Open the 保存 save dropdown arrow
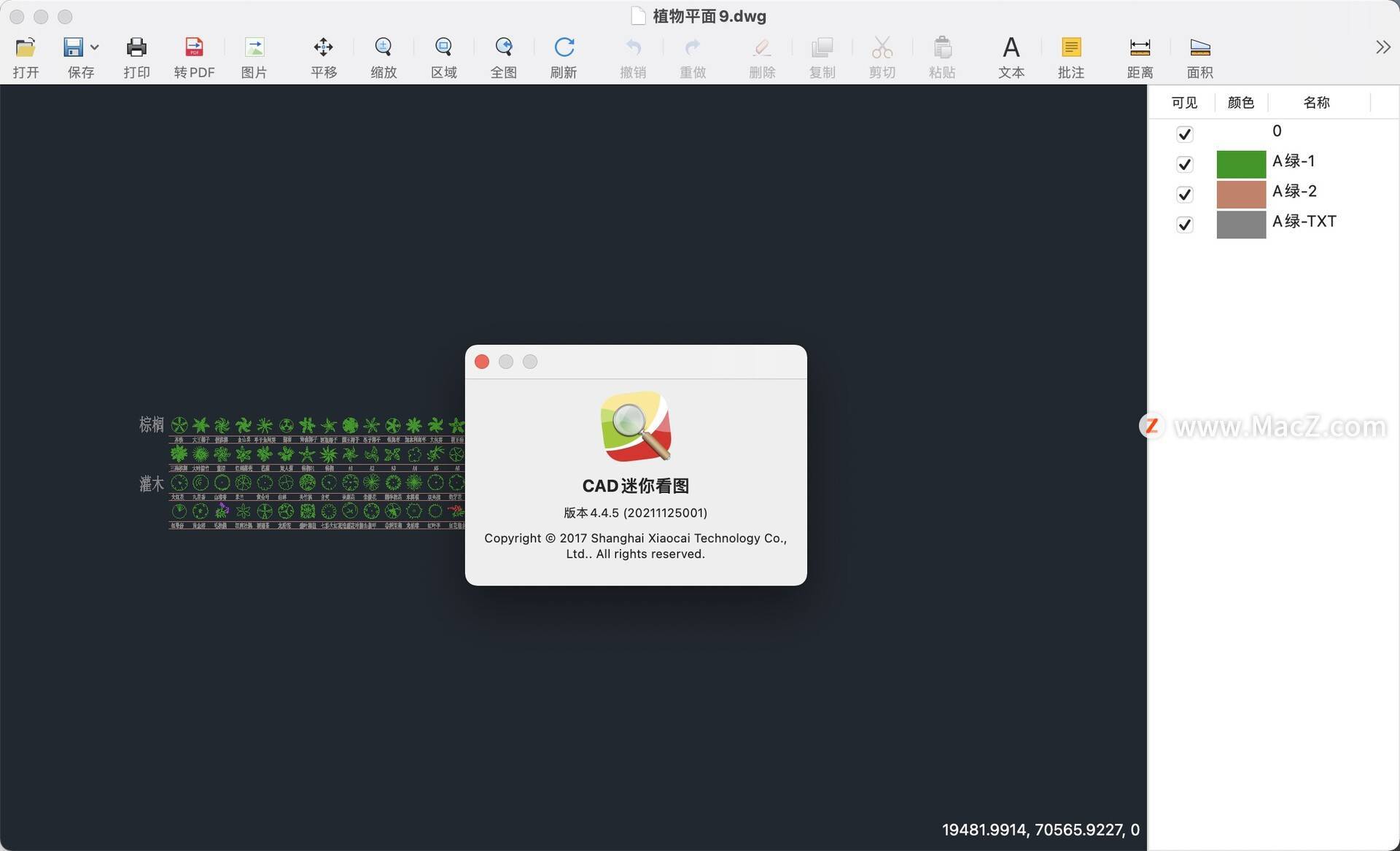Image resolution: width=1400 pixels, height=851 pixels. pos(94,47)
